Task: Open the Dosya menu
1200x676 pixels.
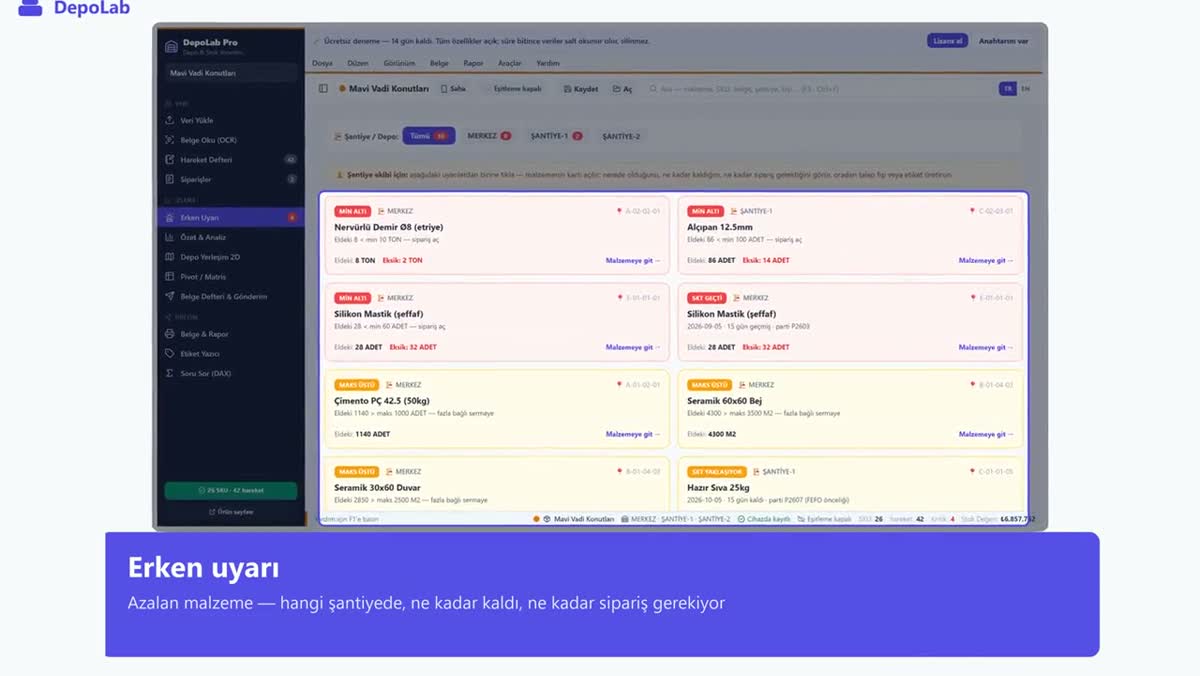Action: coord(322,63)
